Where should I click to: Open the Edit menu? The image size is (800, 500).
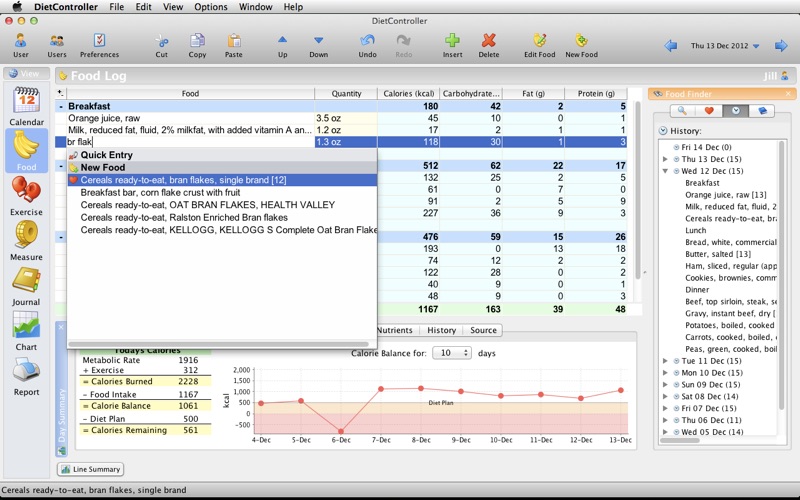[x=143, y=7]
